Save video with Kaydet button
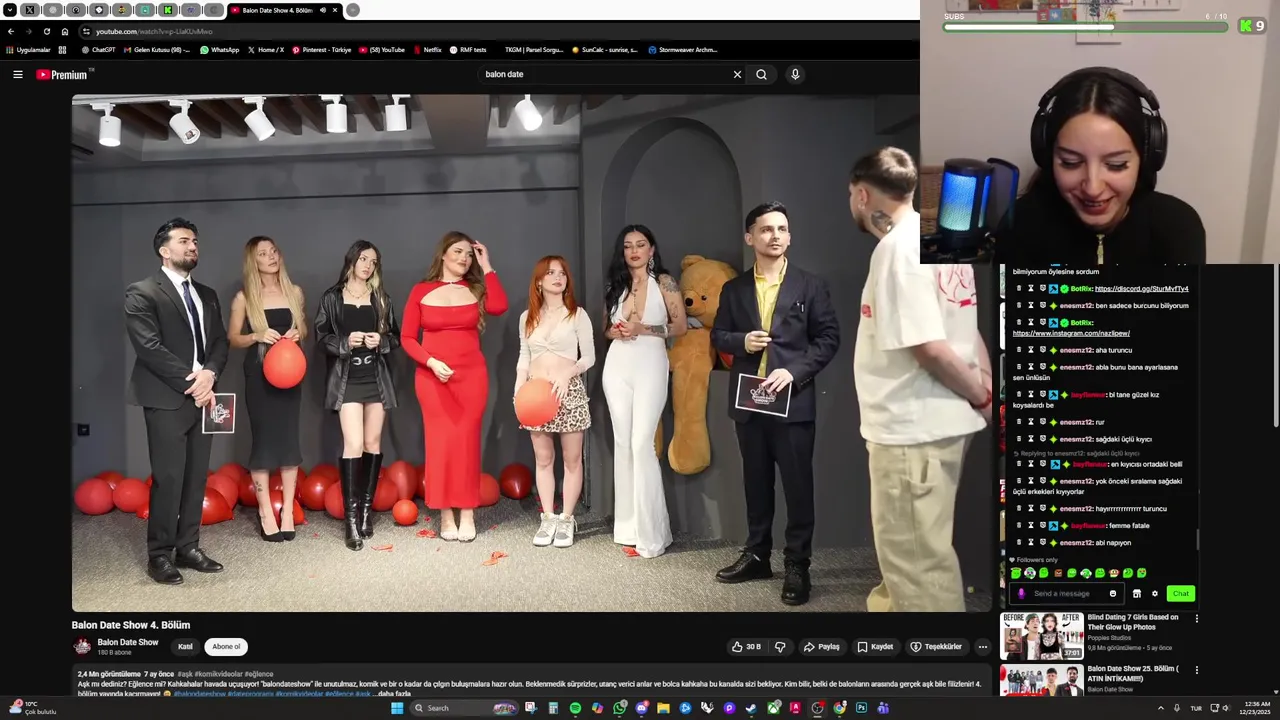 click(x=875, y=647)
